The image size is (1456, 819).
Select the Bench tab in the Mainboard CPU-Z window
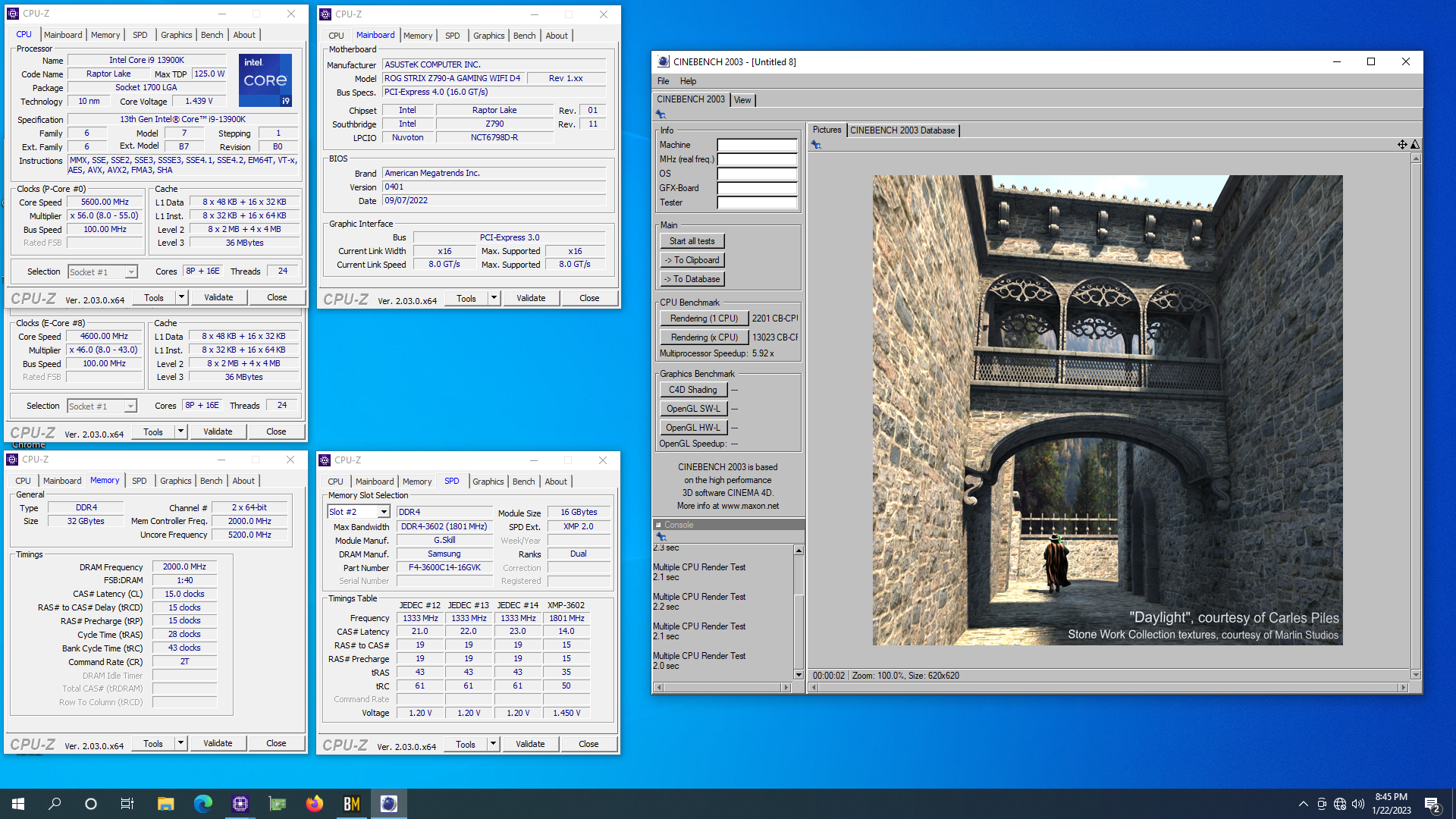pos(524,36)
